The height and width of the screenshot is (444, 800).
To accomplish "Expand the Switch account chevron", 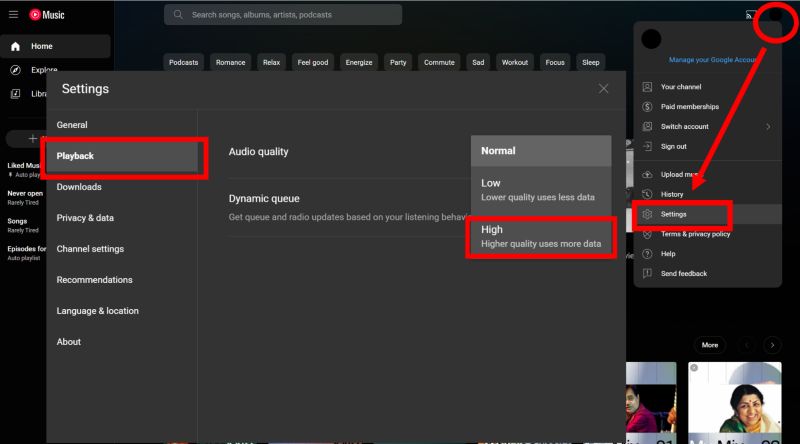I will [x=768, y=127].
